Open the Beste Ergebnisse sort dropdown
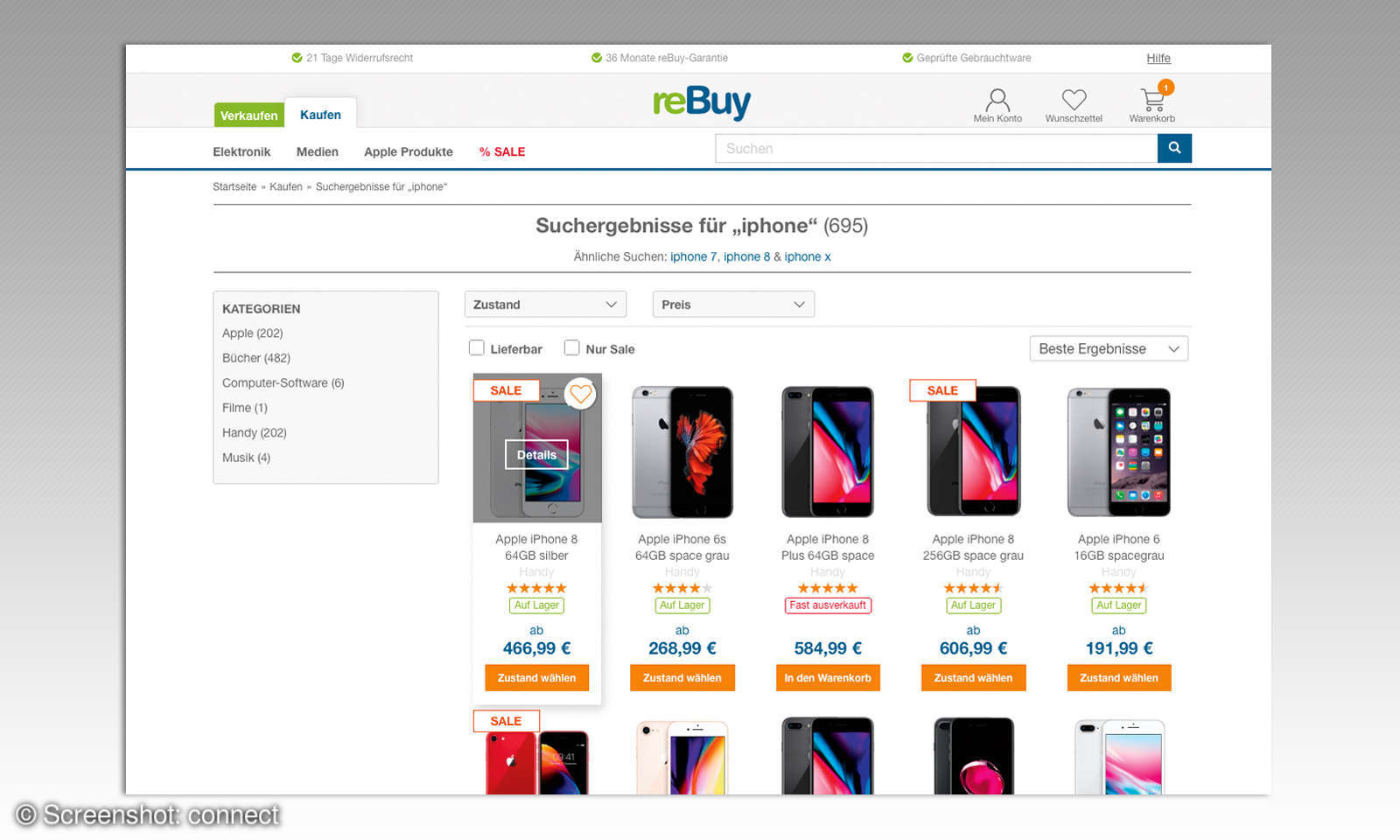Screen dimensions: 1400x840 pos(1109,349)
